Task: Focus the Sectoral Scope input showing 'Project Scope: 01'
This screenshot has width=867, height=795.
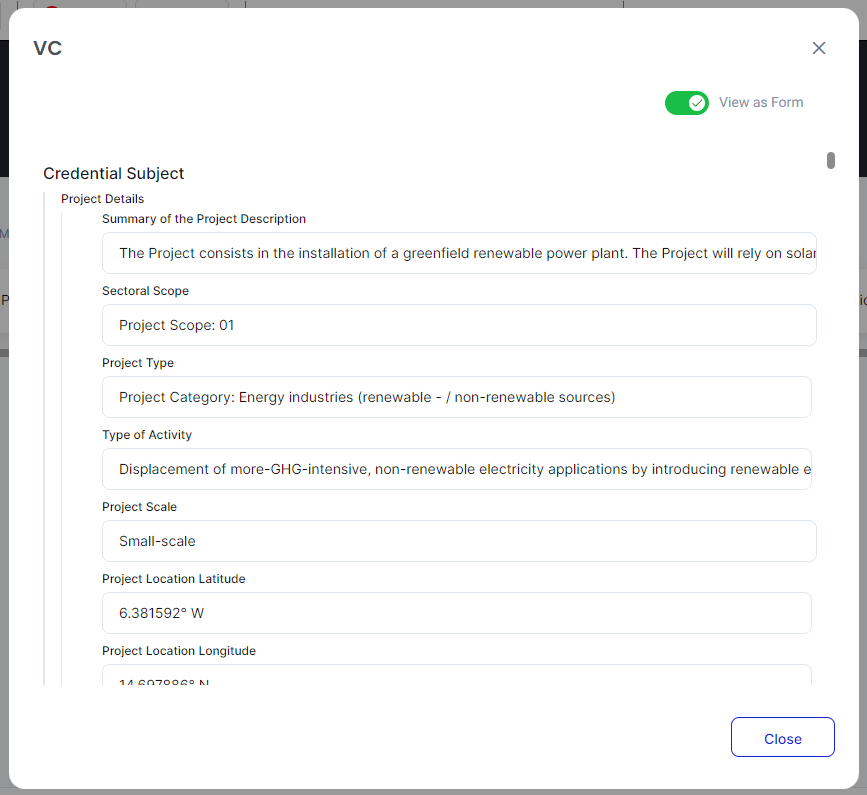Action: [458, 325]
